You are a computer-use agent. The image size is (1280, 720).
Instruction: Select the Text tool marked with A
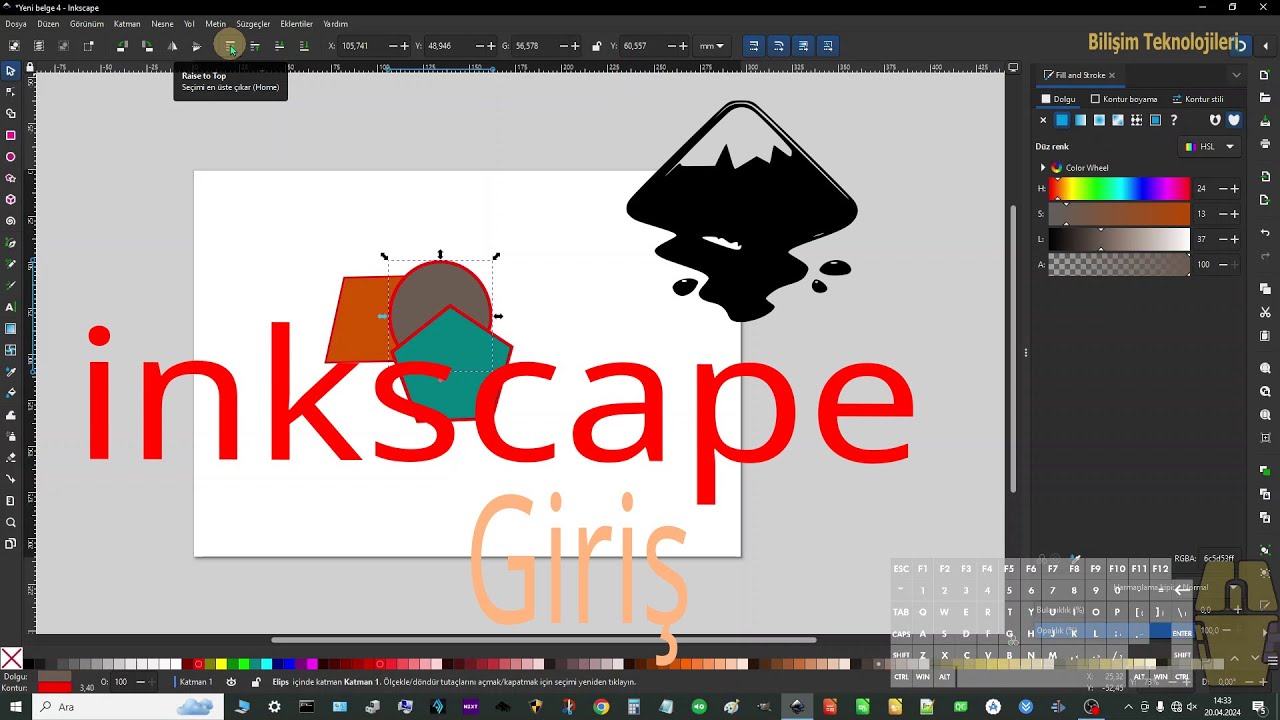point(11,307)
